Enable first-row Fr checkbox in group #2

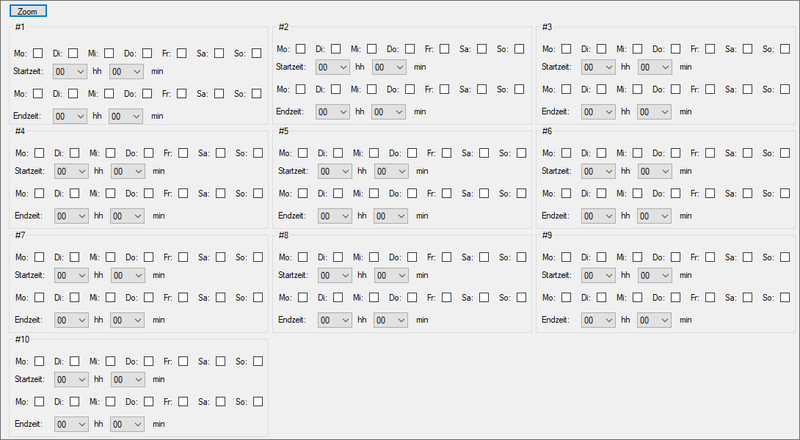click(x=445, y=48)
